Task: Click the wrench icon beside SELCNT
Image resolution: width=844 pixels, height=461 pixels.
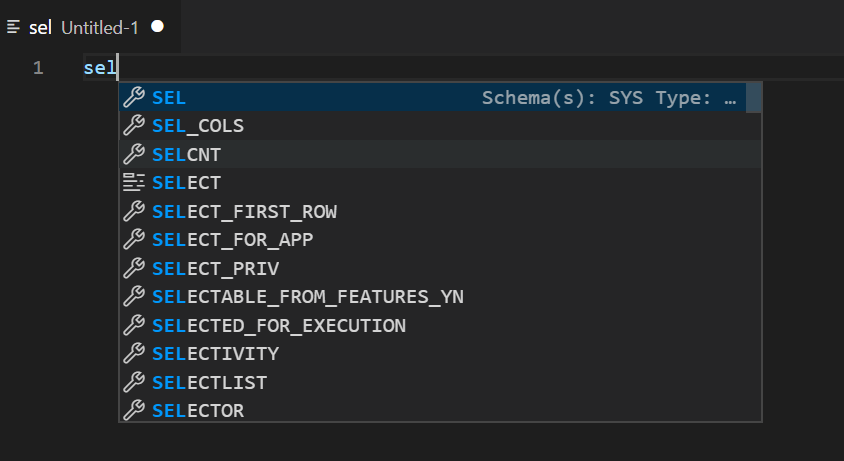Action: tap(133, 155)
